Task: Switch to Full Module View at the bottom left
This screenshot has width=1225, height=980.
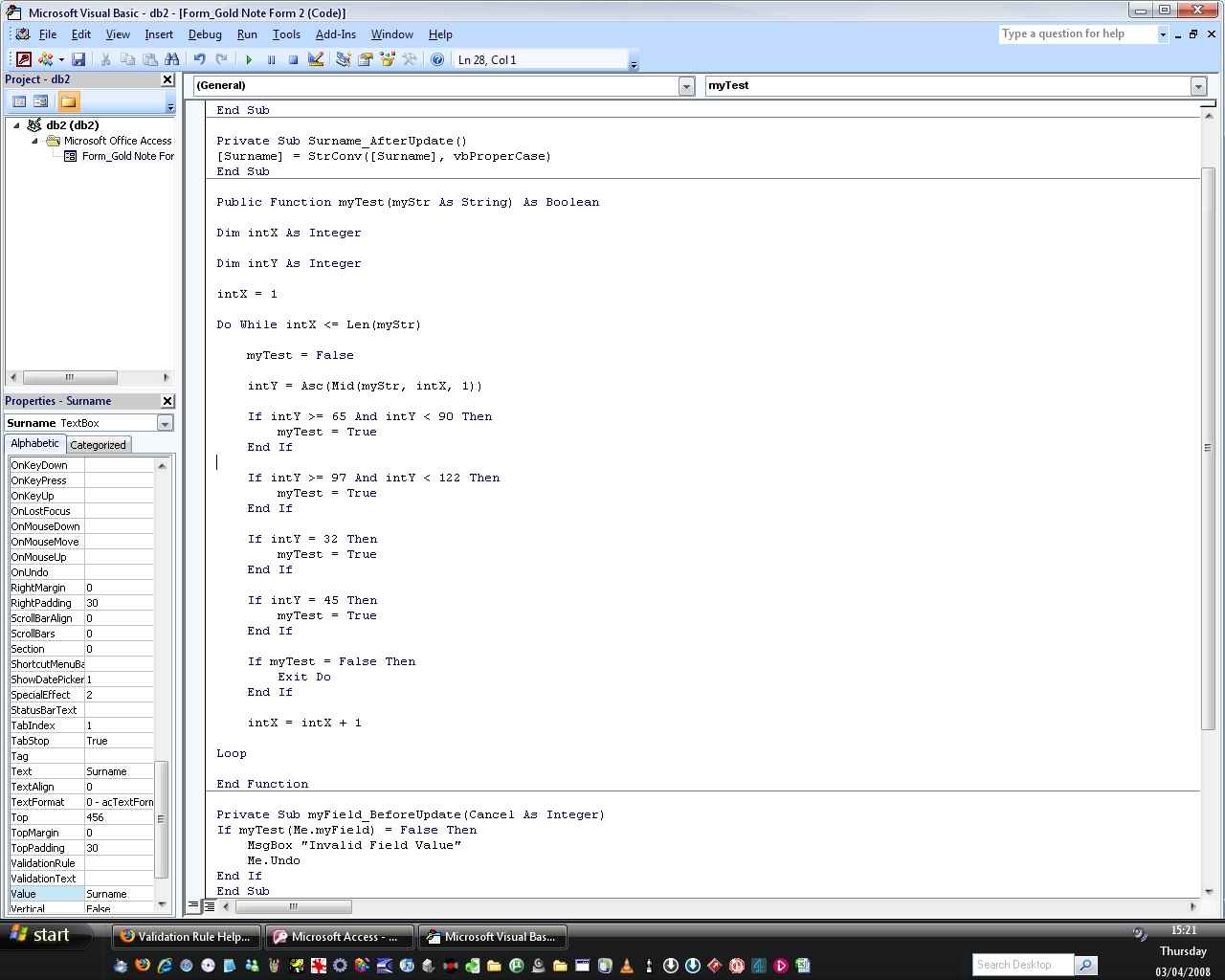Action: pyautogui.click(x=210, y=905)
